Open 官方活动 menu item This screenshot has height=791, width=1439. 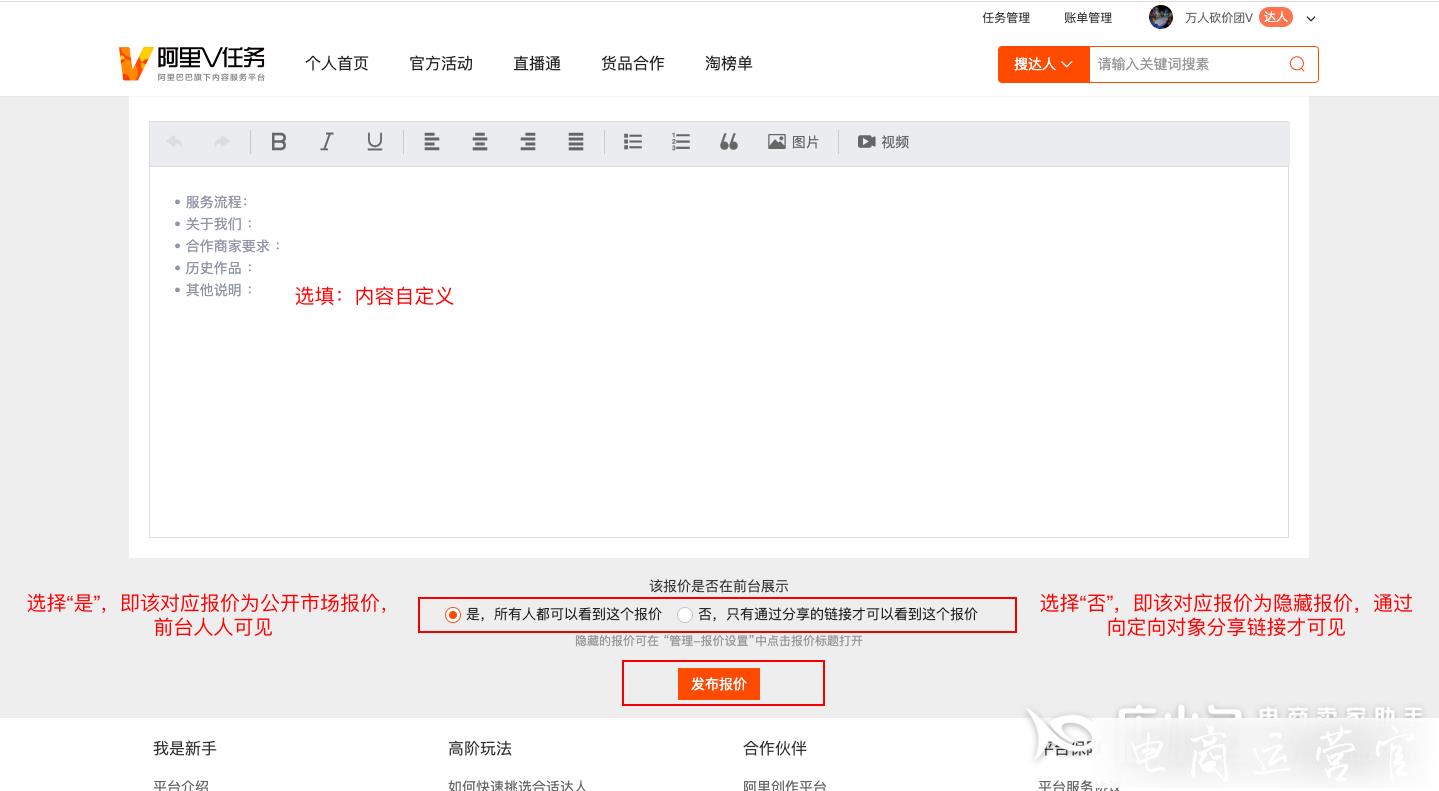point(441,63)
